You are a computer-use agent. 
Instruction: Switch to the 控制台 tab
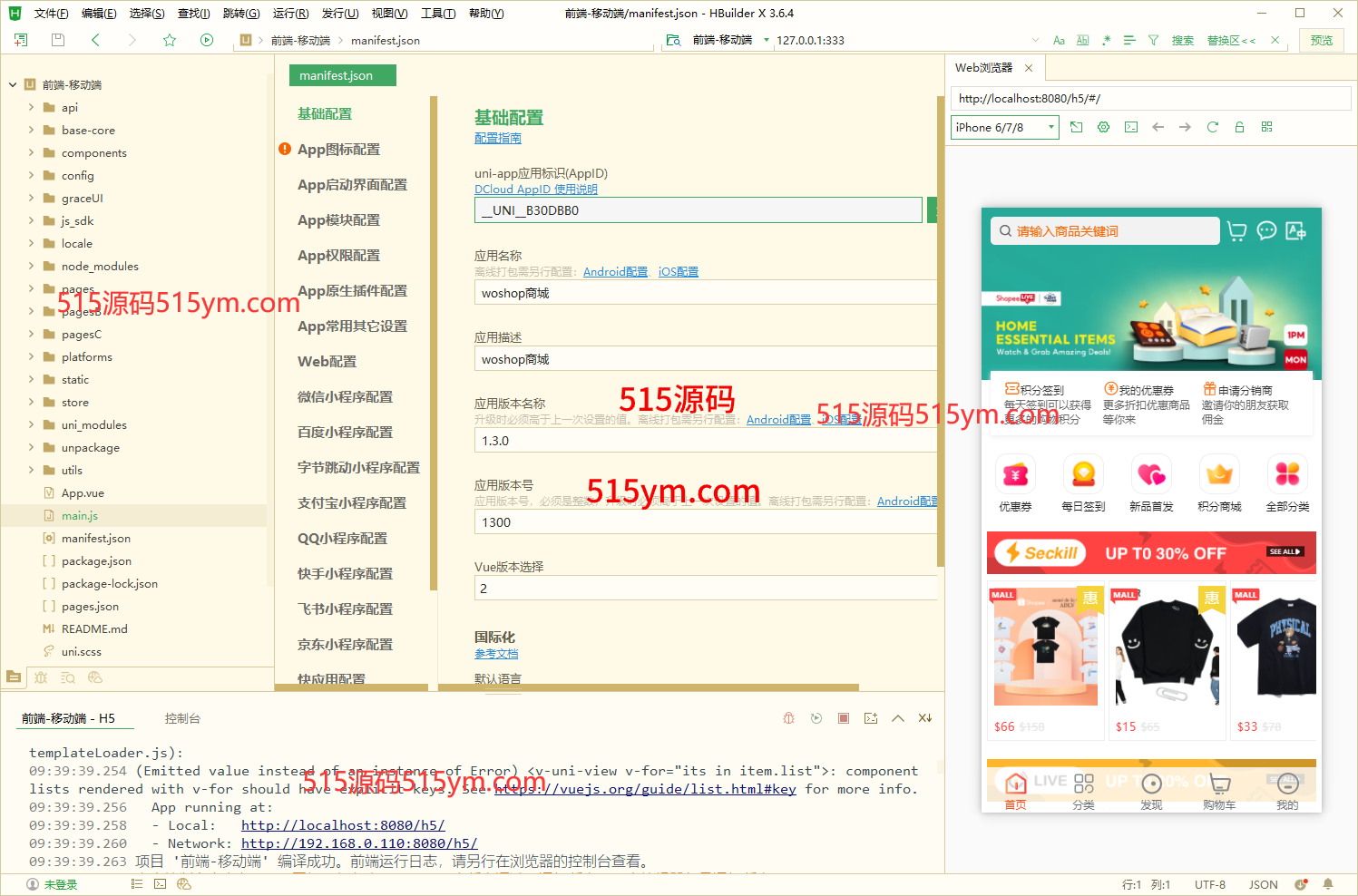click(182, 718)
